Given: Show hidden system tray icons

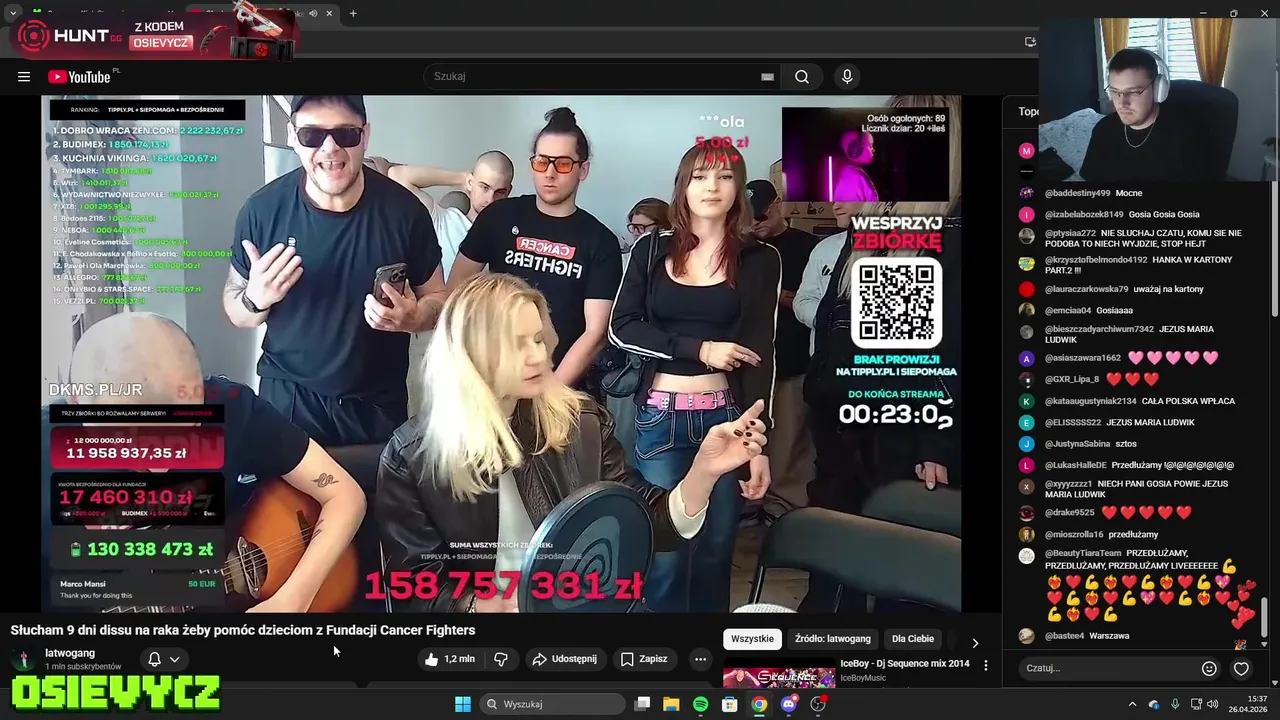Looking at the screenshot, I should tap(1132, 704).
